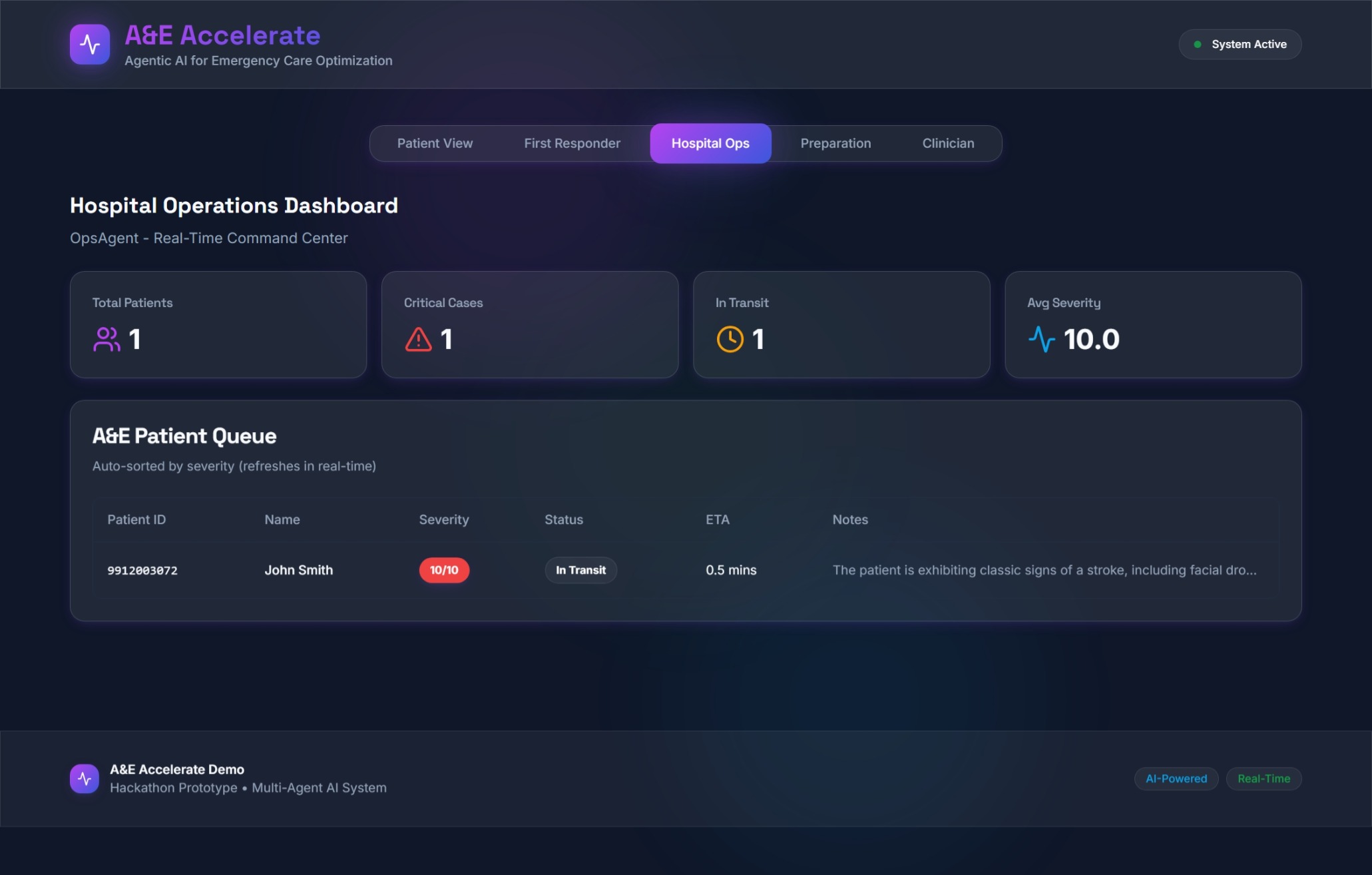Click the System Active status badge

[x=1240, y=45]
